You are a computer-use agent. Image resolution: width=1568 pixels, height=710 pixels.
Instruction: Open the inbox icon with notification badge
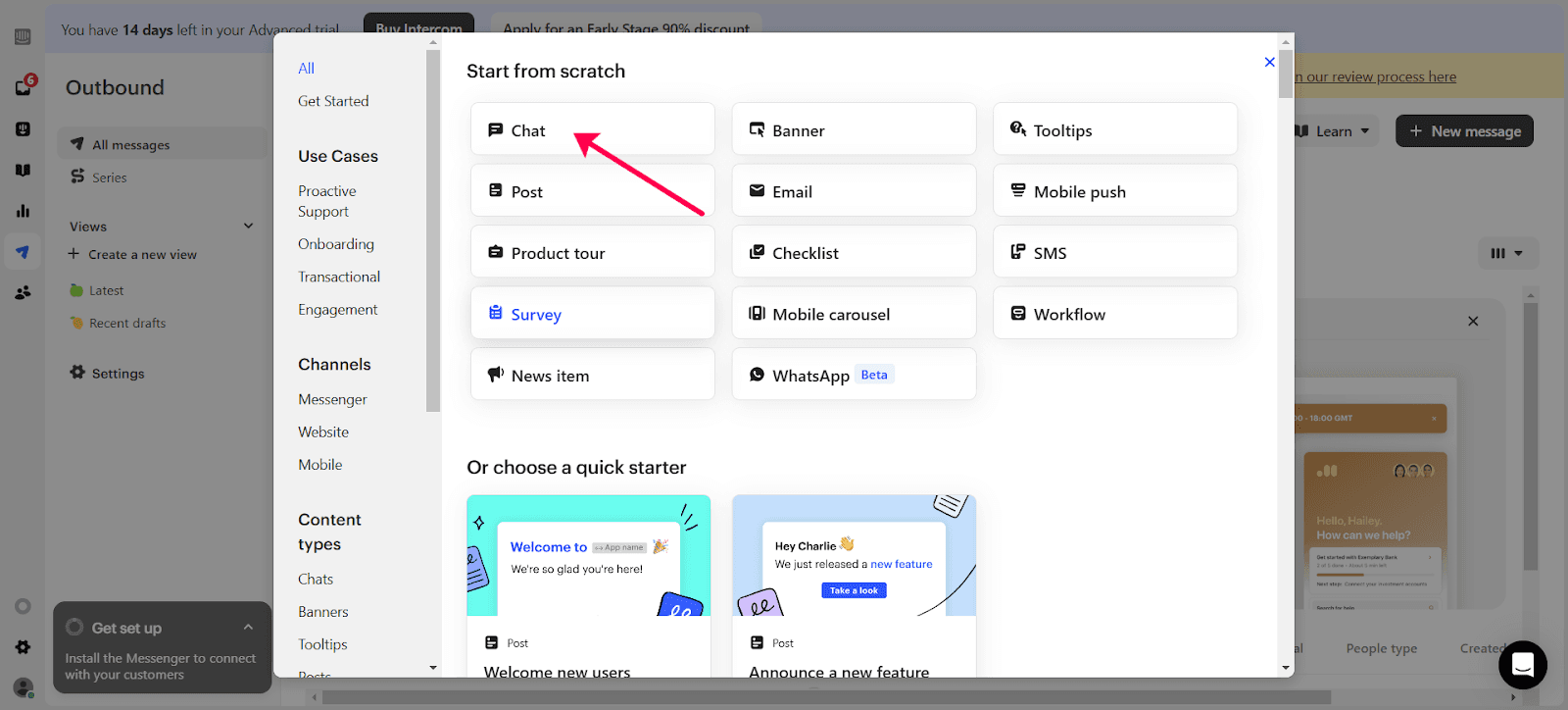[24, 87]
